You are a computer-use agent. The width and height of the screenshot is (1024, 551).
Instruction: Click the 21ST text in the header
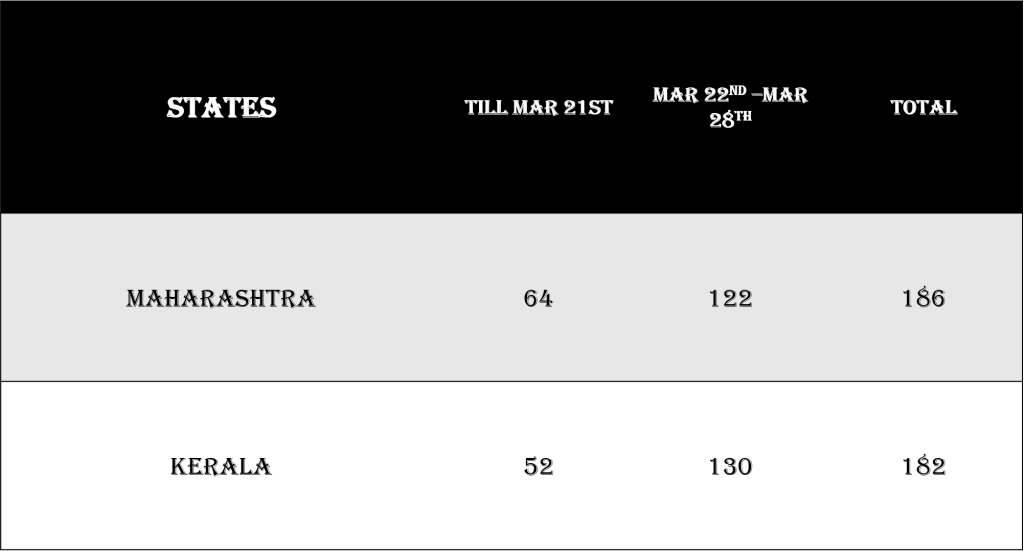pyautogui.click(x=588, y=108)
